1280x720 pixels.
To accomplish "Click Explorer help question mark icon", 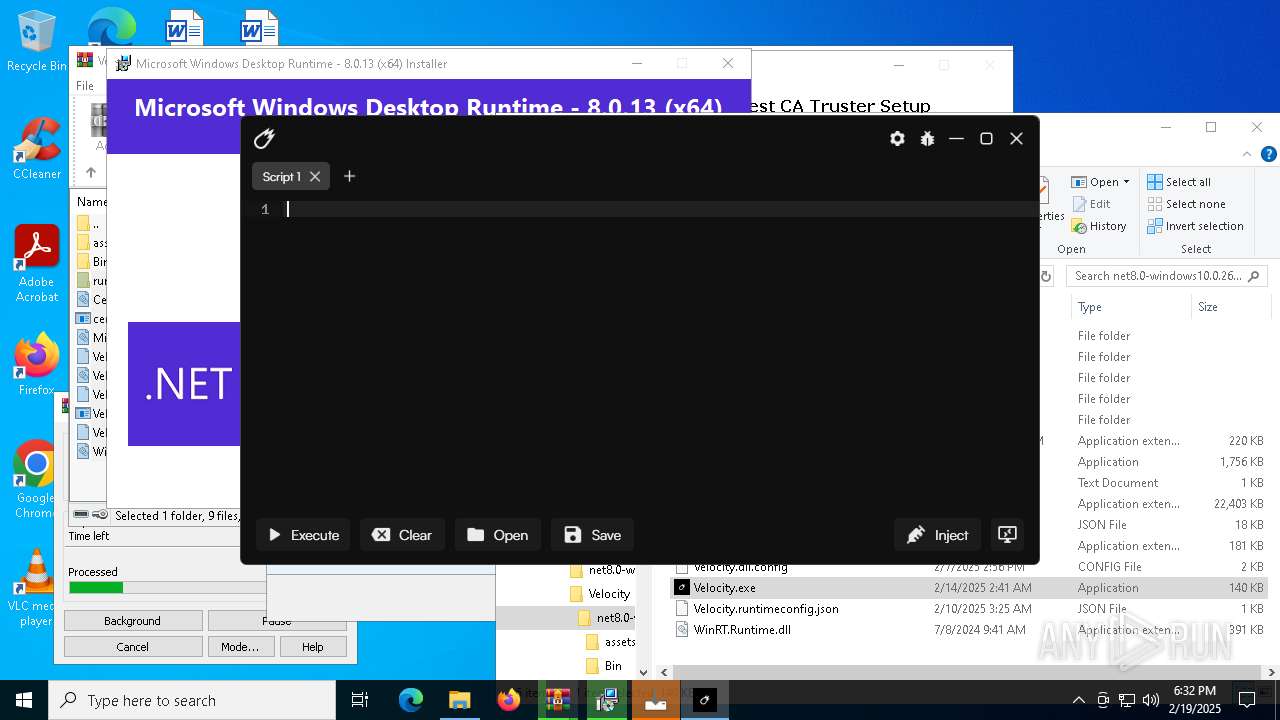I will point(1269,154).
